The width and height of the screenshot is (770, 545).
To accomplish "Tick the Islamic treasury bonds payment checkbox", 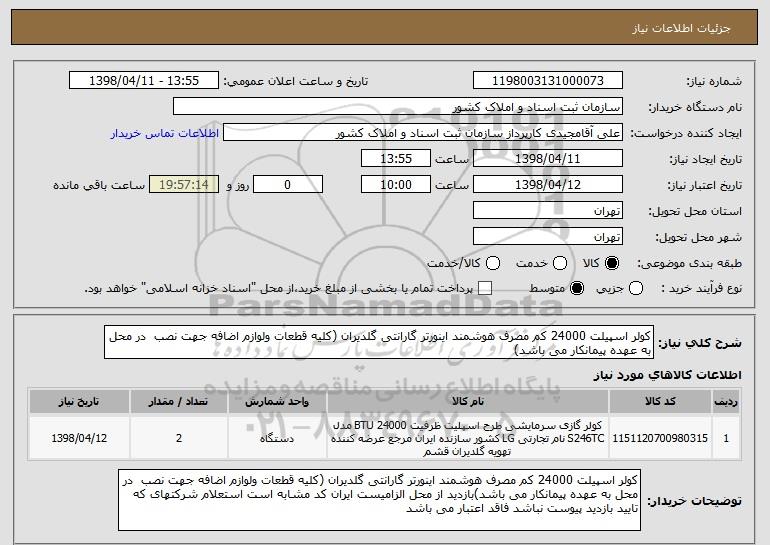I will click(x=485, y=288).
